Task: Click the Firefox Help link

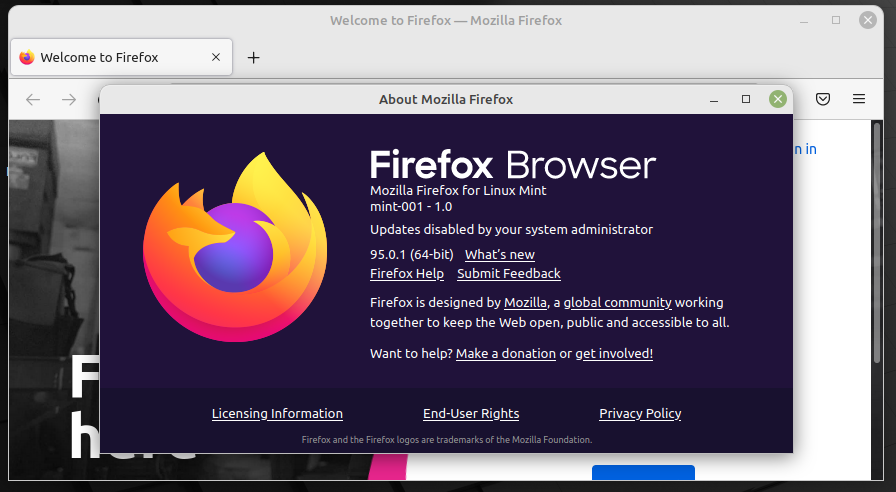Action: point(406,274)
